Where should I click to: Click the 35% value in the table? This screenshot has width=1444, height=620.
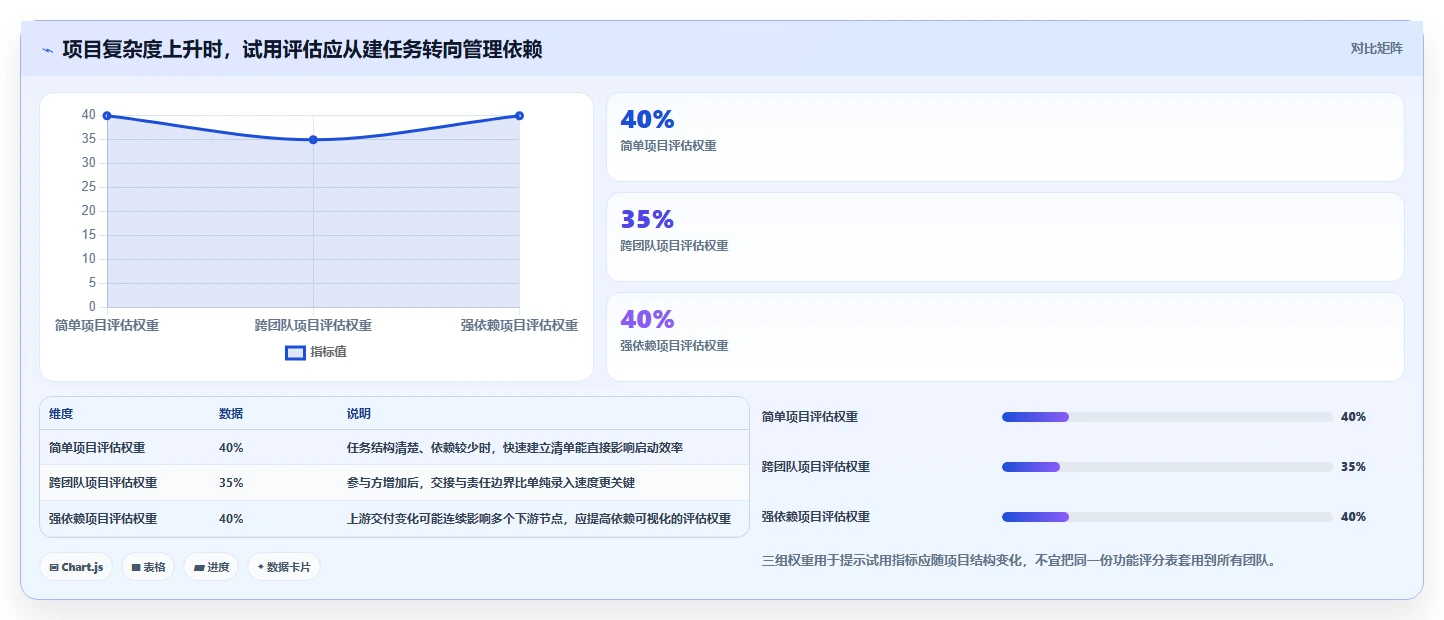point(231,483)
